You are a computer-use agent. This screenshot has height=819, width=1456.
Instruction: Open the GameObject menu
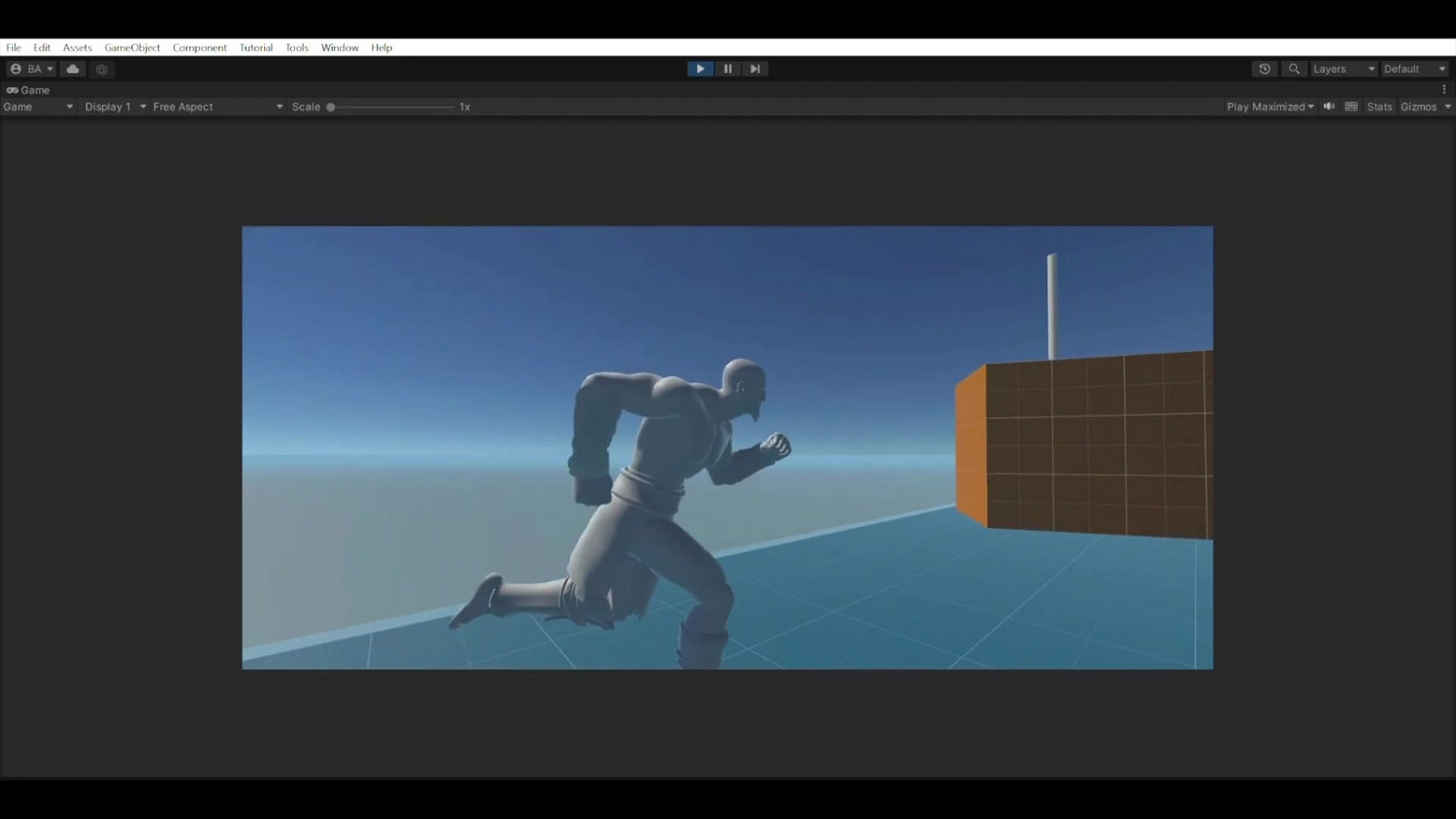(132, 47)
